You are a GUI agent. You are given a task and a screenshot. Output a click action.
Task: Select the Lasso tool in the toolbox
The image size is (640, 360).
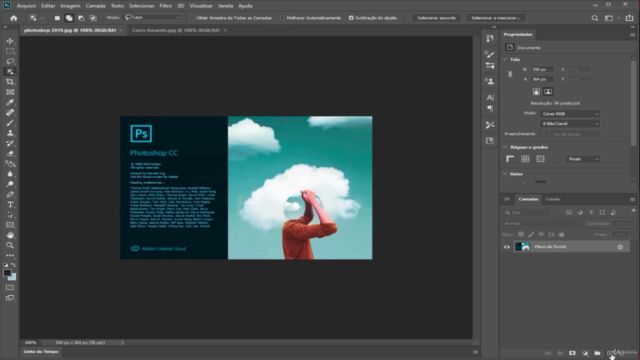tap(10, 61)
